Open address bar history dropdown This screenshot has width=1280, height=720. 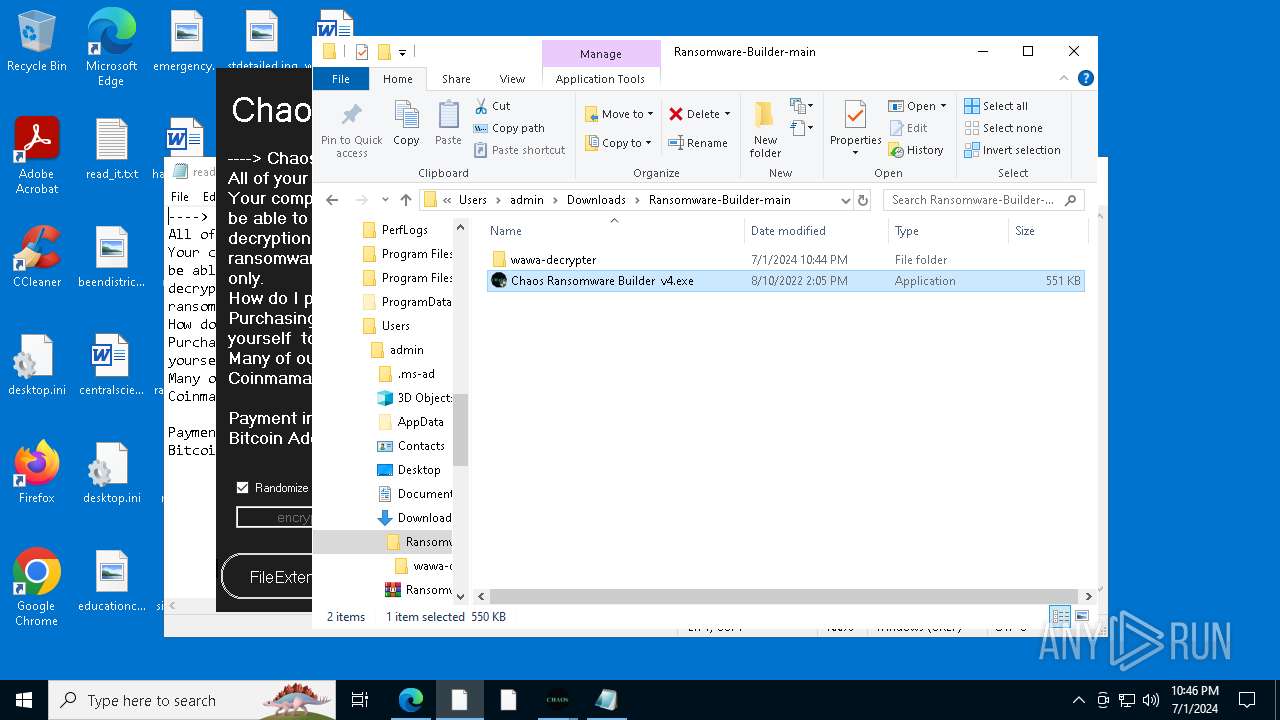click(846, 200)
